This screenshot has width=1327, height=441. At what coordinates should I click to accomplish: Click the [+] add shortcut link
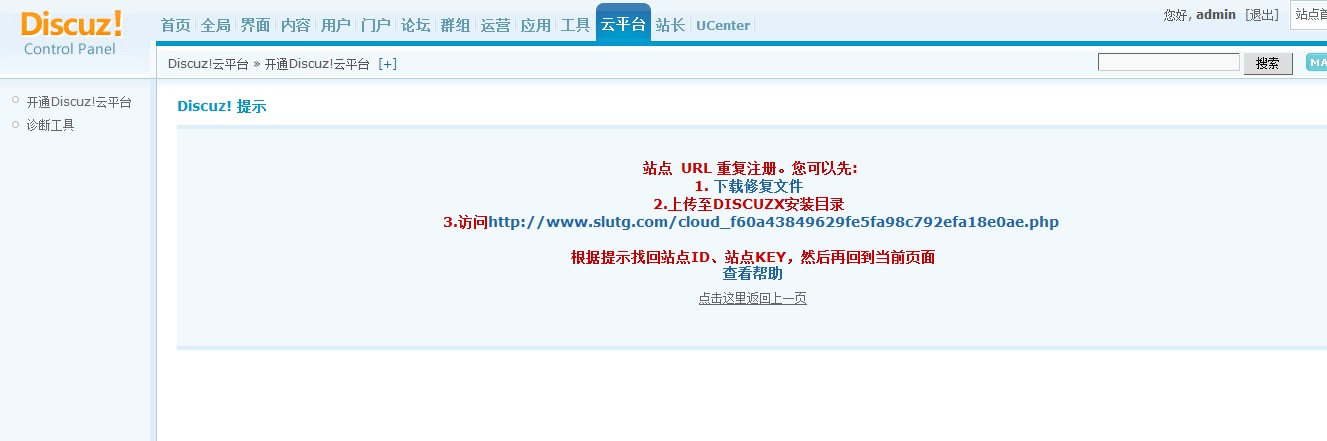coord(387,64)
